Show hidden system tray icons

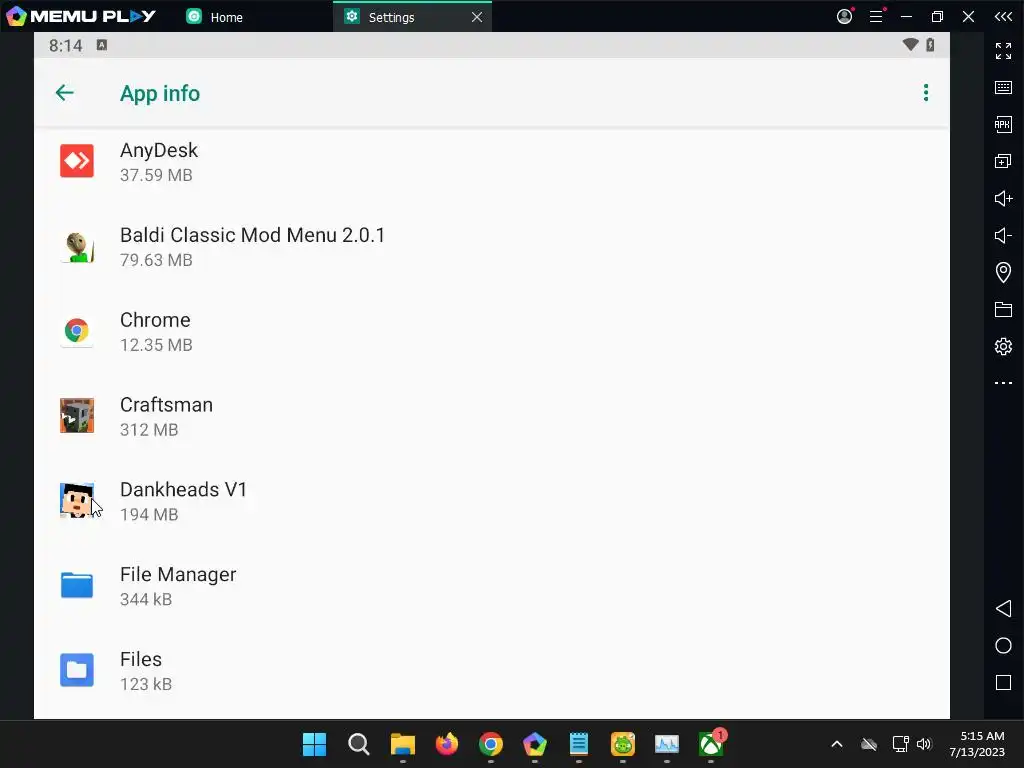coord(837,744)
